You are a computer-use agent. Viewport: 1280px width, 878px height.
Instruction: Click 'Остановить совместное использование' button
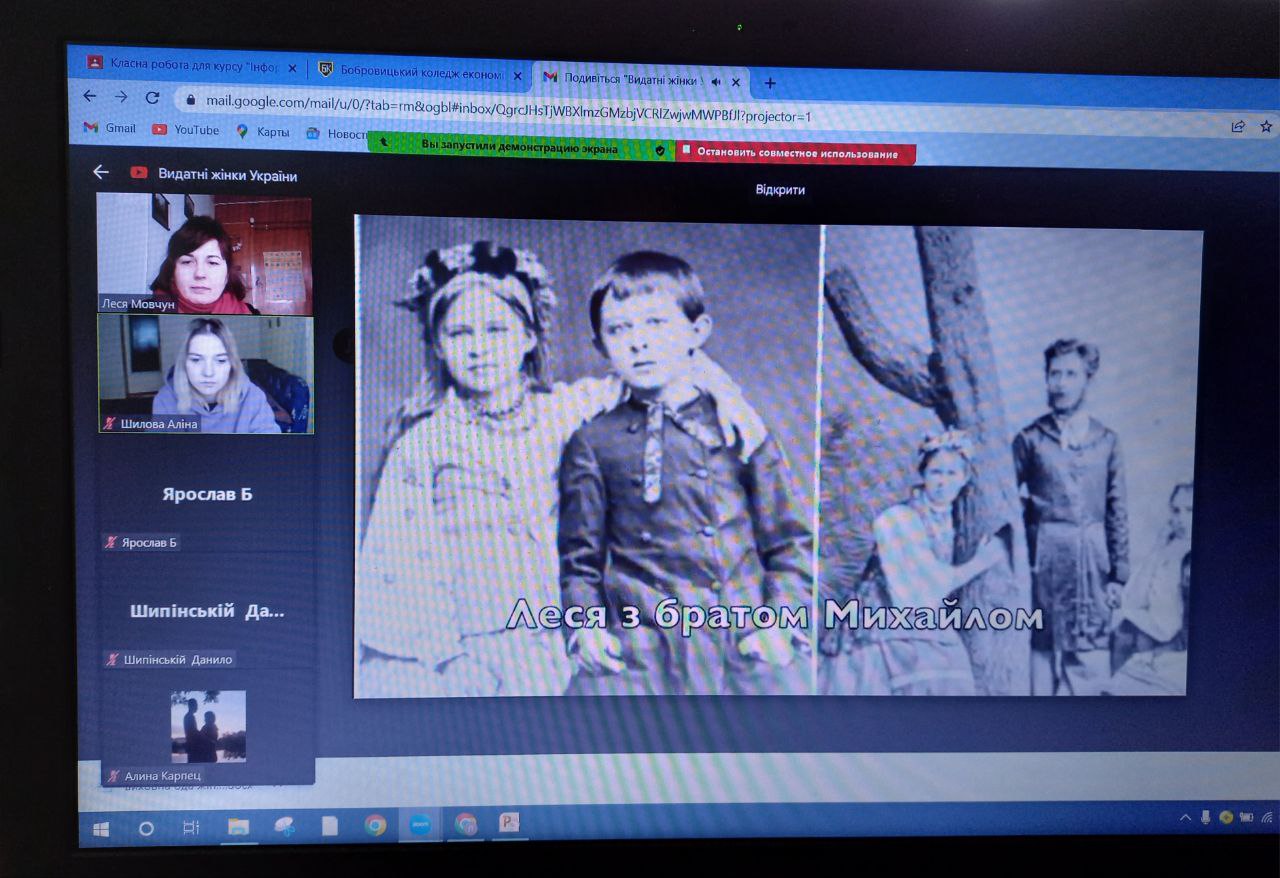click(x=796, y=153)
